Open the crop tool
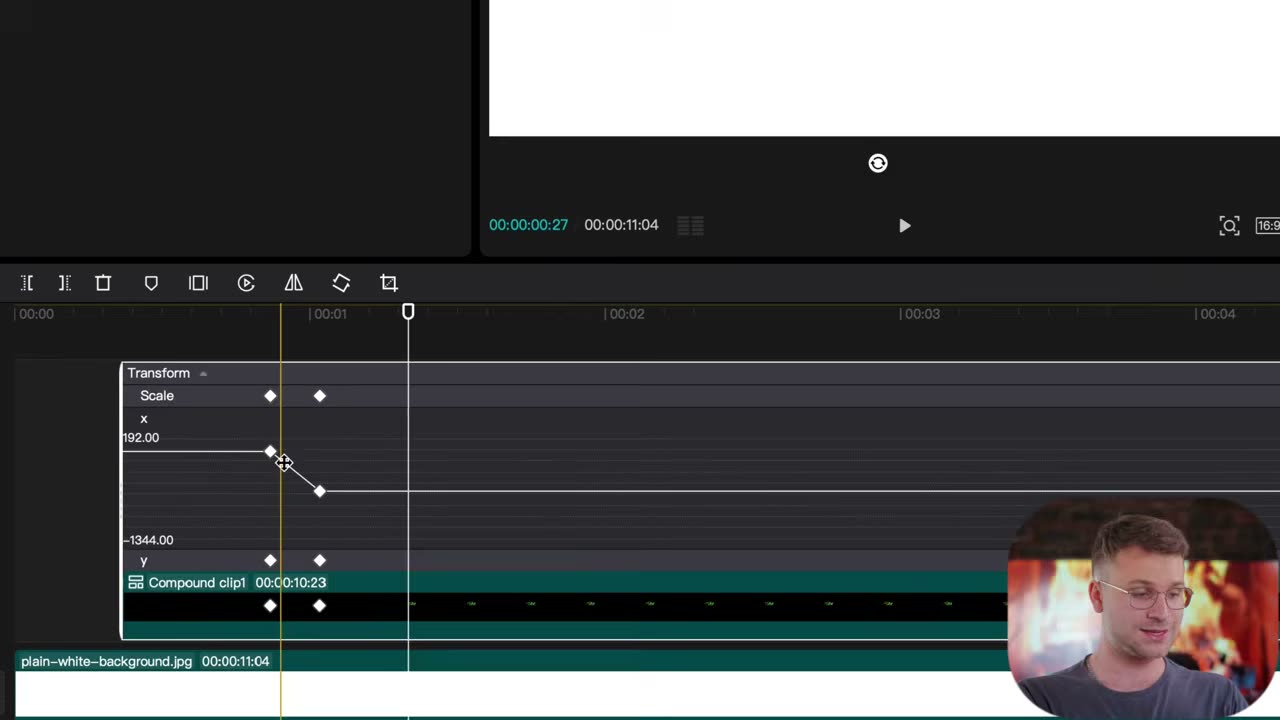1280x720 pixels. click(x=389, y=283)
